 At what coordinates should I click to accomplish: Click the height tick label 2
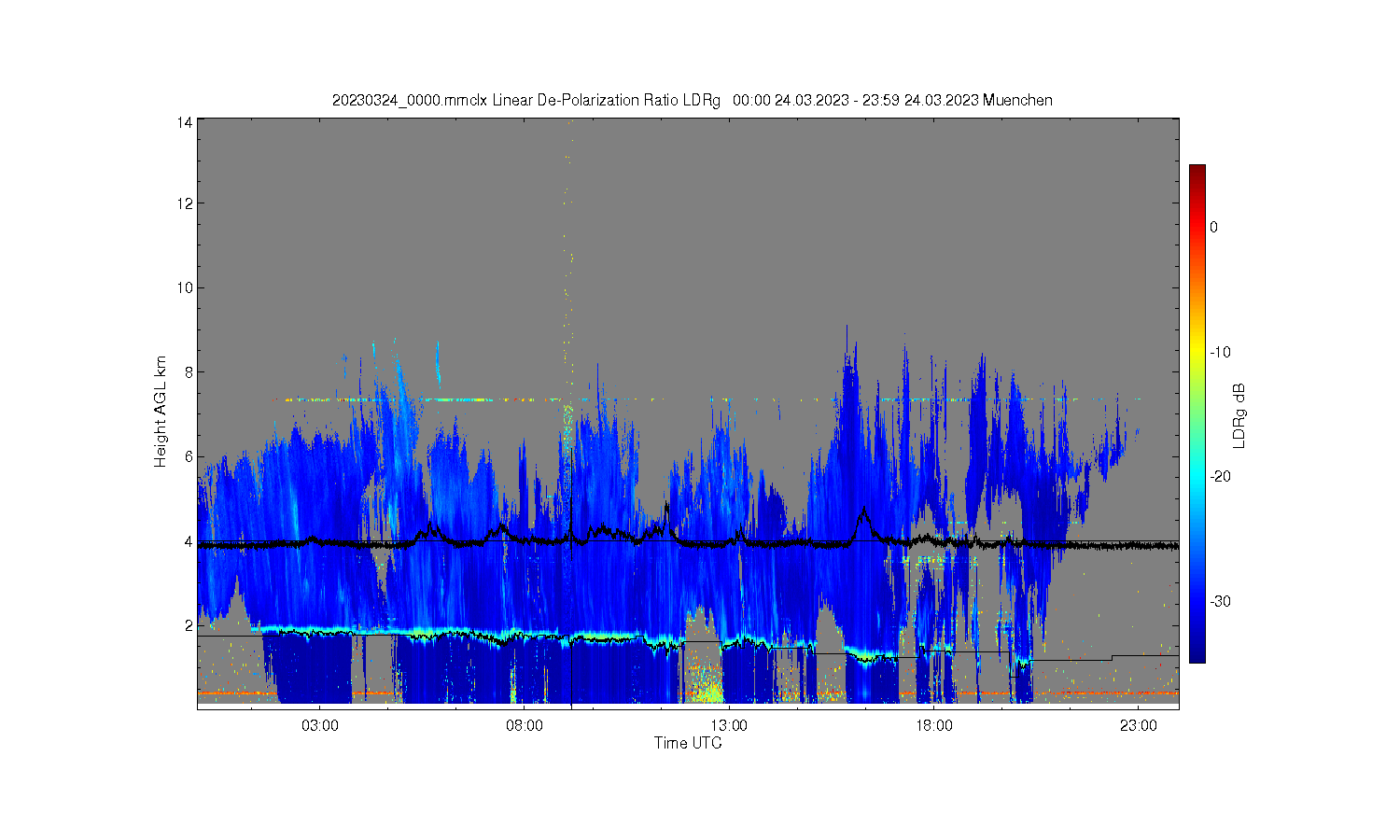click(189, 625)
